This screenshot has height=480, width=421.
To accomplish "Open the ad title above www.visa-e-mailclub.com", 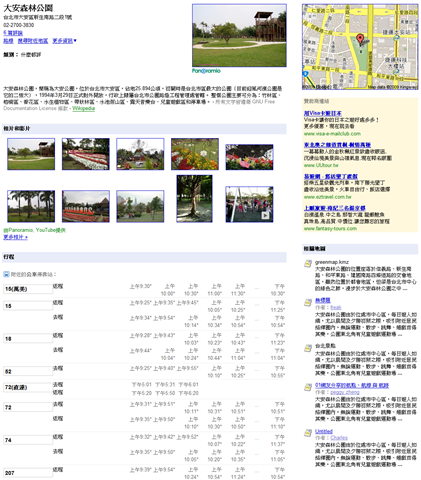I will [x=322, y=113].
